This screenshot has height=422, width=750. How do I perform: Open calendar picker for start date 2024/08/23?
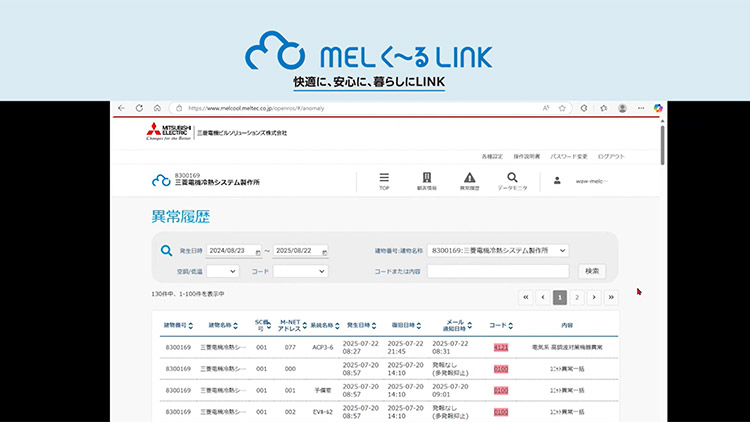[258, 251]
